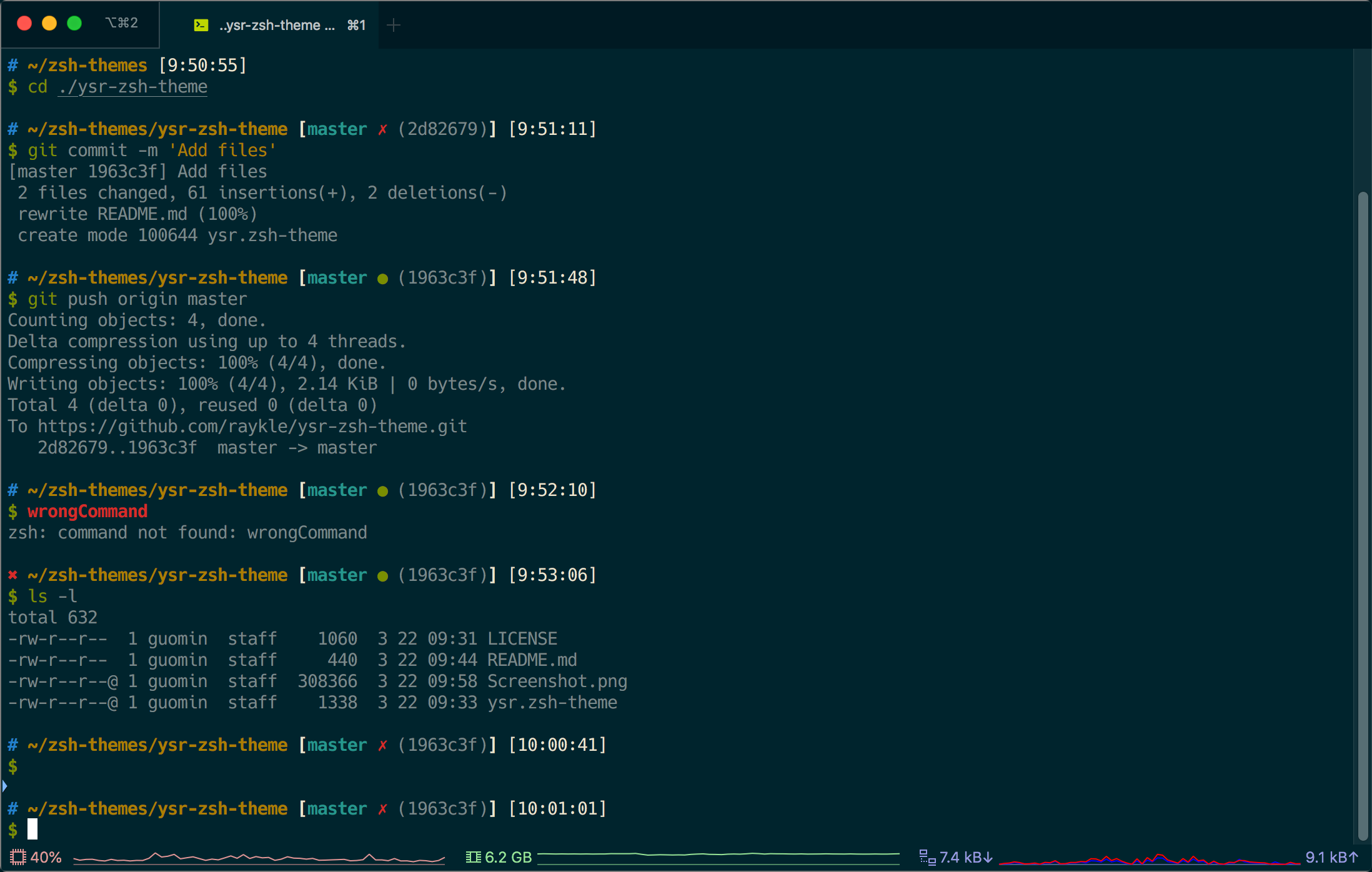The height and width of the screenshot is (872, 1372).
Task: Click the red error ✖ at 9:53:06 prompt
Action: [x=12, y=575]
